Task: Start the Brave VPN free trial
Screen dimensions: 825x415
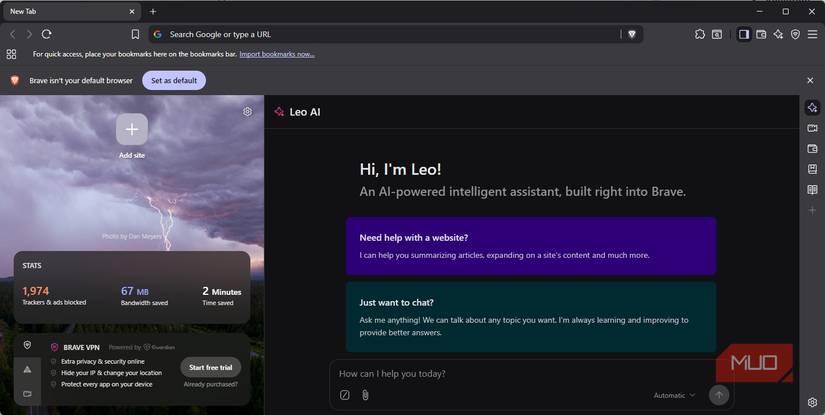Action: (x=211, y=367)
